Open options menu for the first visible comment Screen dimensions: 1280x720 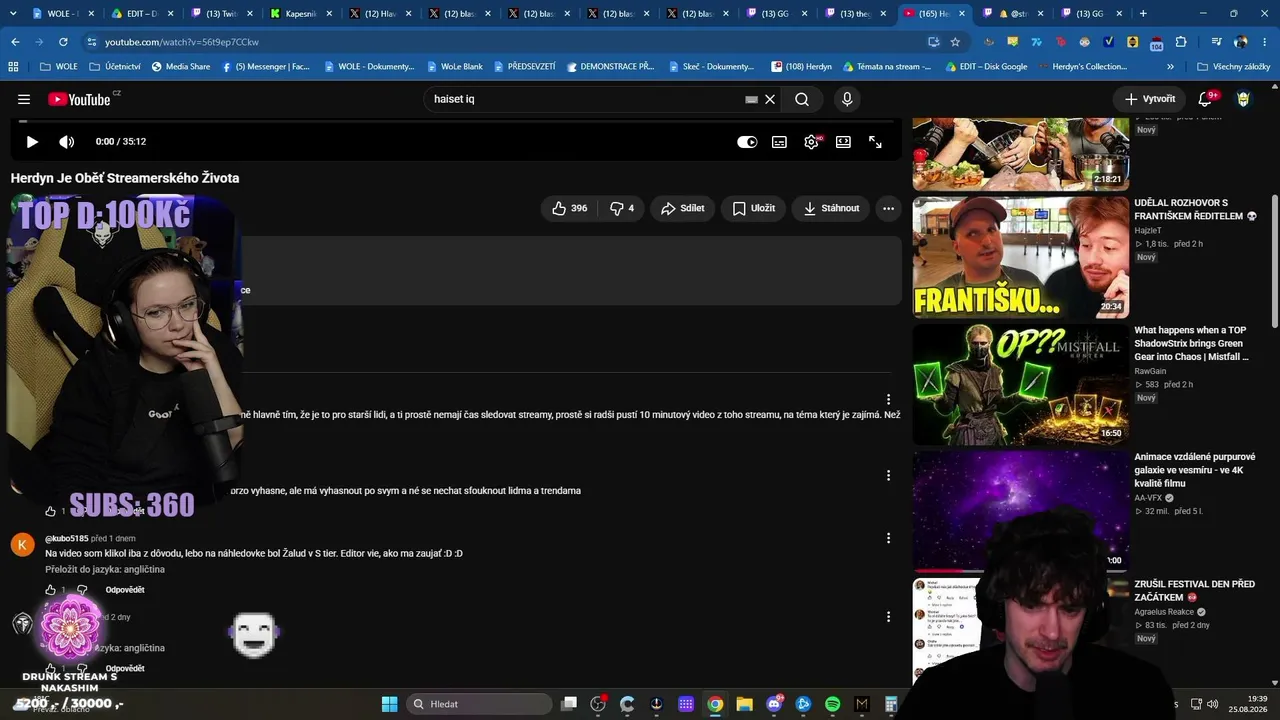pos(888,400)
